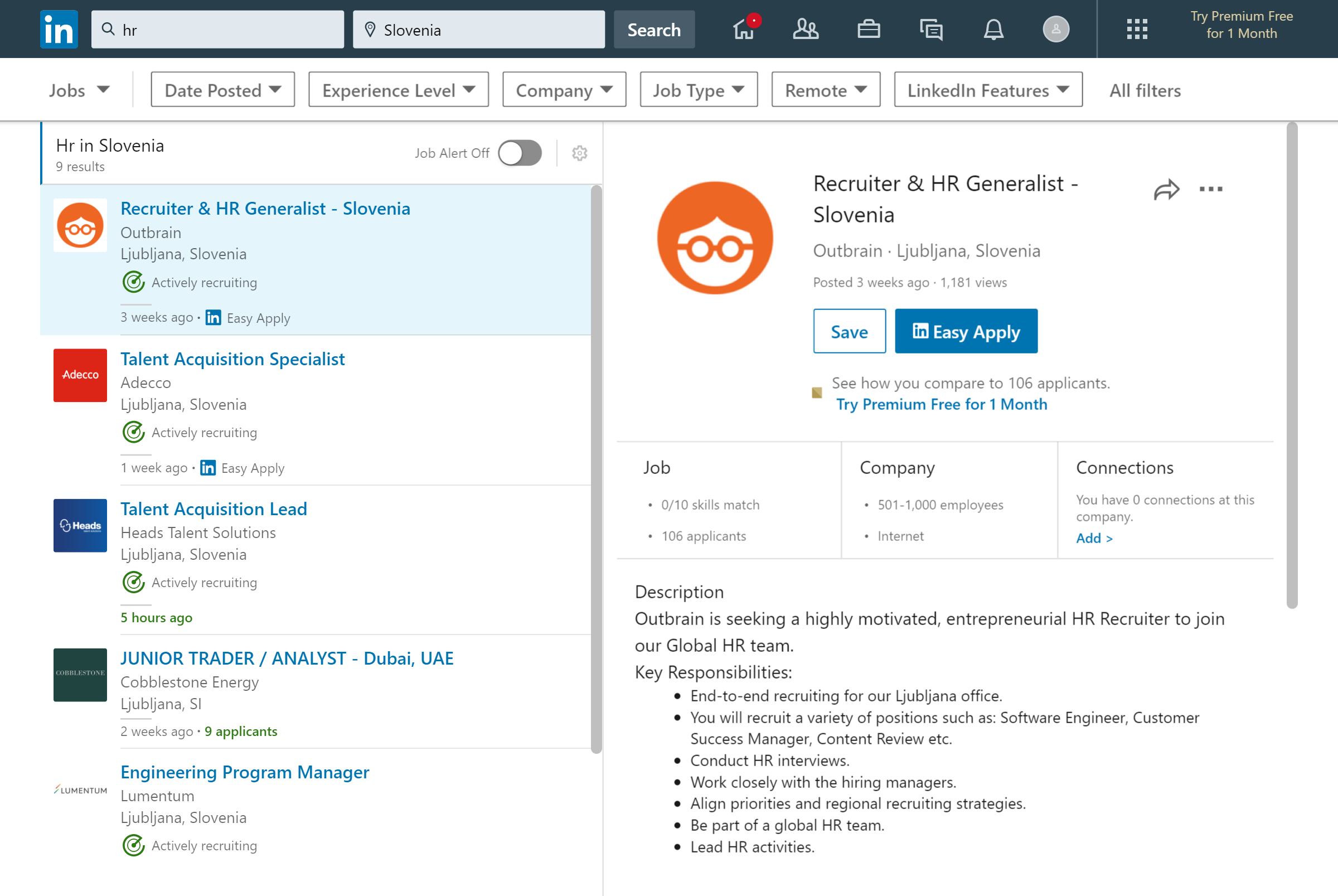This screenshot has height=896, width=1338.
Task: Open the Remote filter dropdown
Action: [826, 90]
